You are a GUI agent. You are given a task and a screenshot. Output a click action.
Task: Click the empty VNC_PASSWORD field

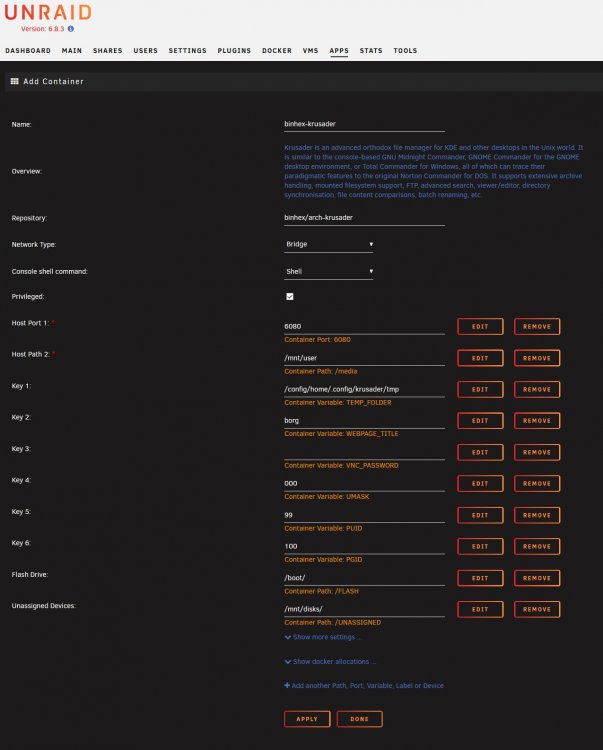click(x=364, y=452)
